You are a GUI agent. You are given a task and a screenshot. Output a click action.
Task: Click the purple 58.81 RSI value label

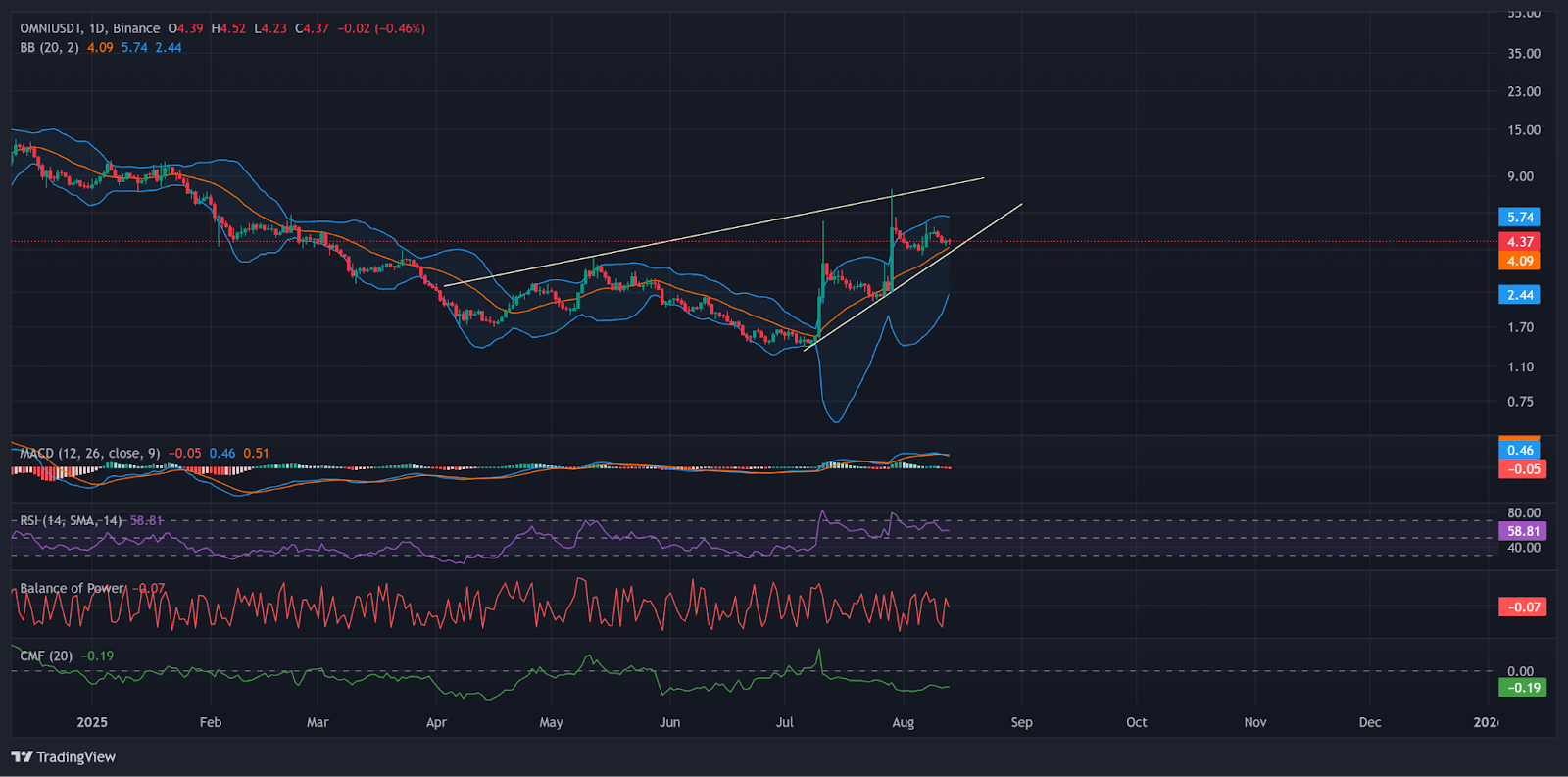[1522, 531]
